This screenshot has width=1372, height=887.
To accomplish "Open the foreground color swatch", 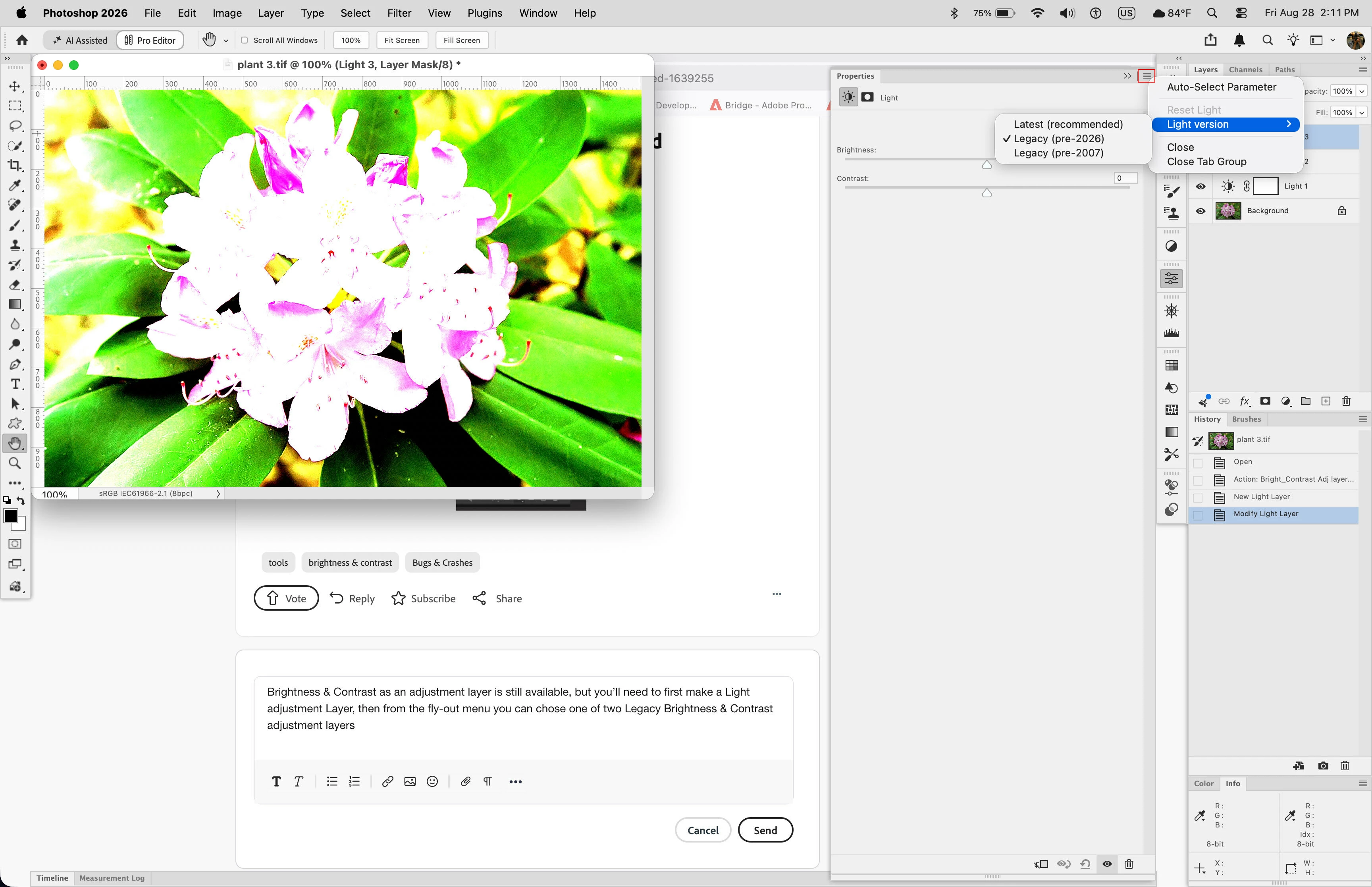I will [10, 515].
